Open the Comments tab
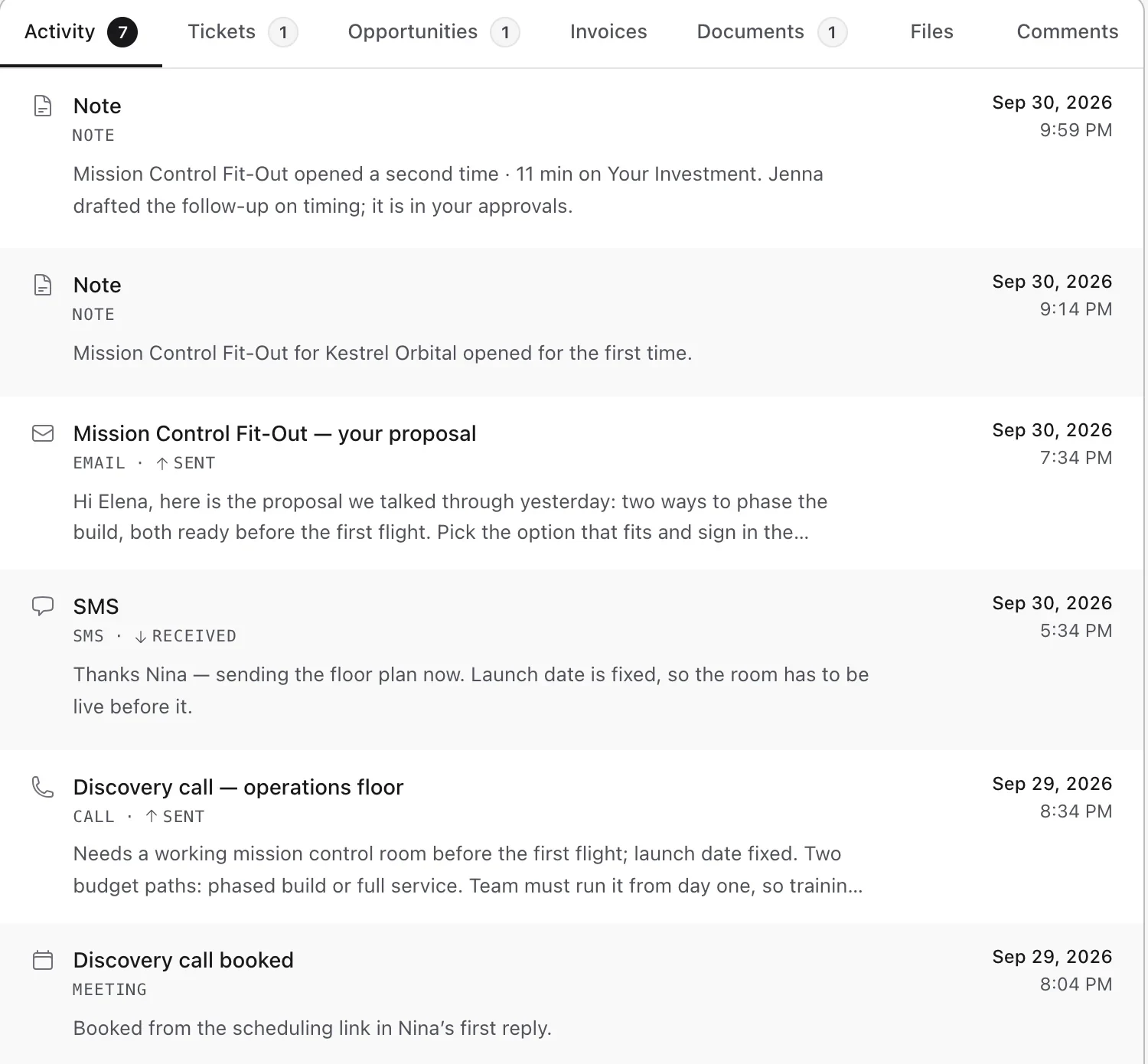Viewport: 1148px width, 1064px height. coord(1067,32)
